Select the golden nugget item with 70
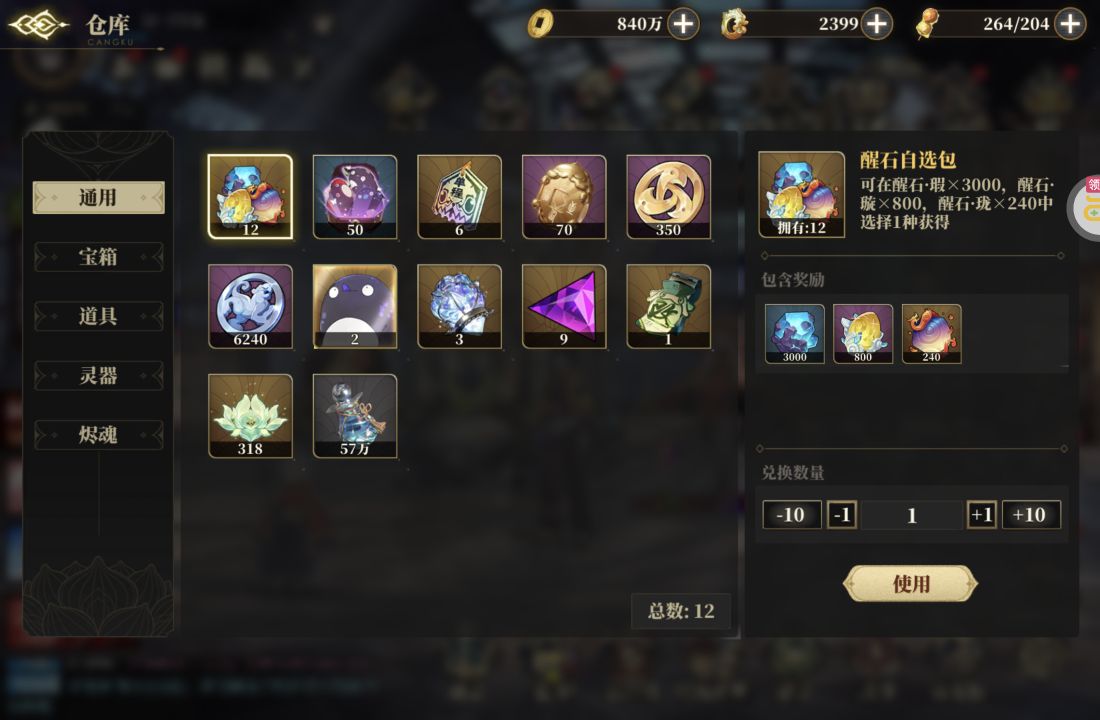1100x720 pixels. coord(564,196)
